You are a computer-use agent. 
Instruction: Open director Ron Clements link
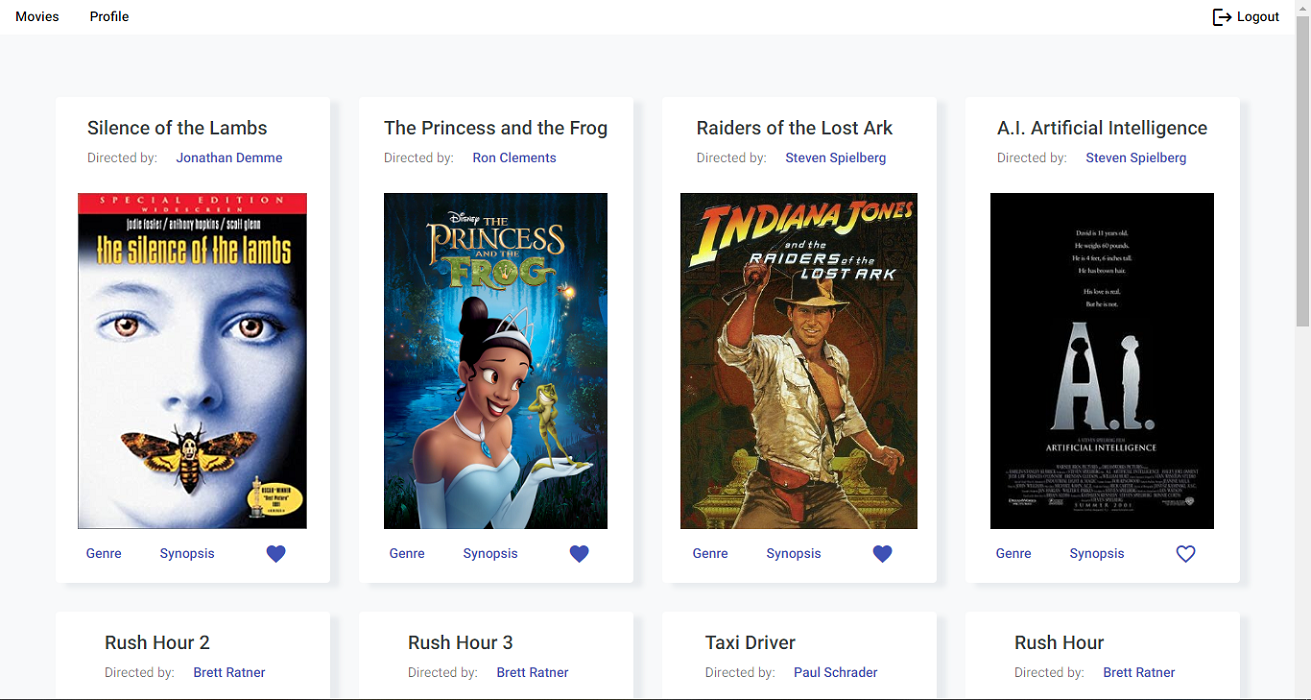click(514, 158)
